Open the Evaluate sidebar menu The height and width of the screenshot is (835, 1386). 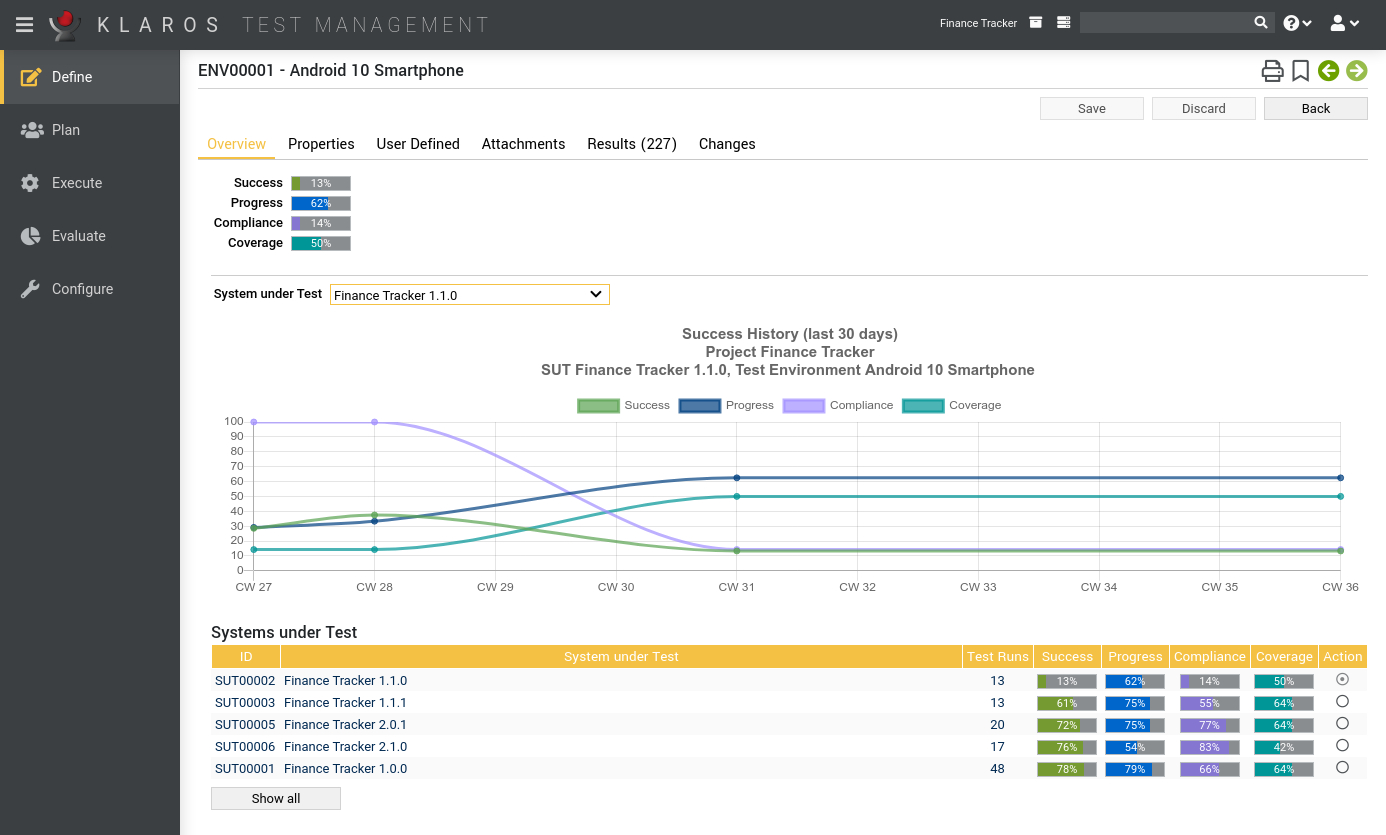click(78, 236)
